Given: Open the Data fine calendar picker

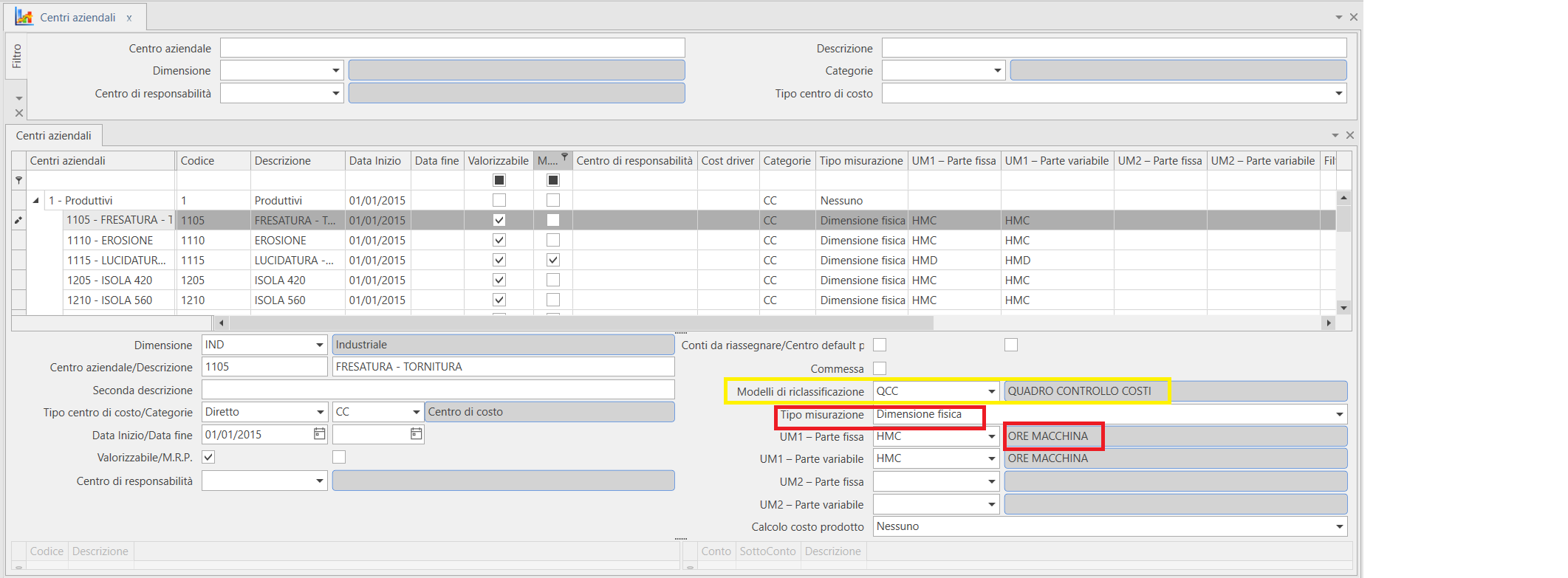Looking at the screenshot, I should coord(417,434).
